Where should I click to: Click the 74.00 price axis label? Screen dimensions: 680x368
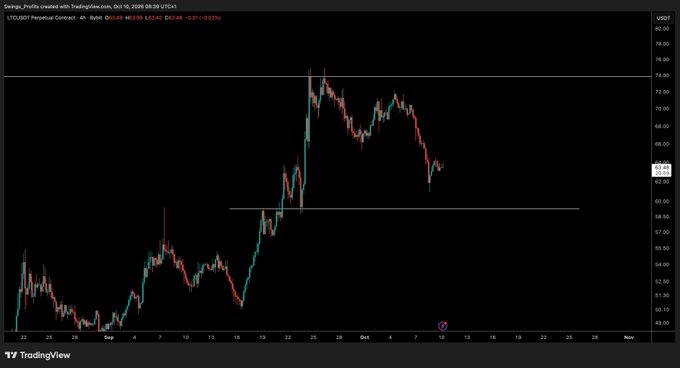pyautogui.click(x=662, y=75)
